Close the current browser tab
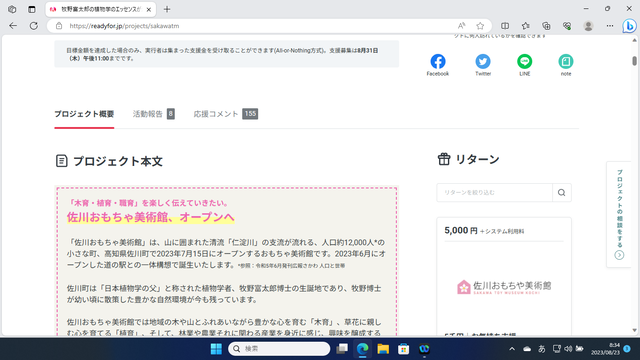Screen dimensions: 640x360 [x=149, y=9]
